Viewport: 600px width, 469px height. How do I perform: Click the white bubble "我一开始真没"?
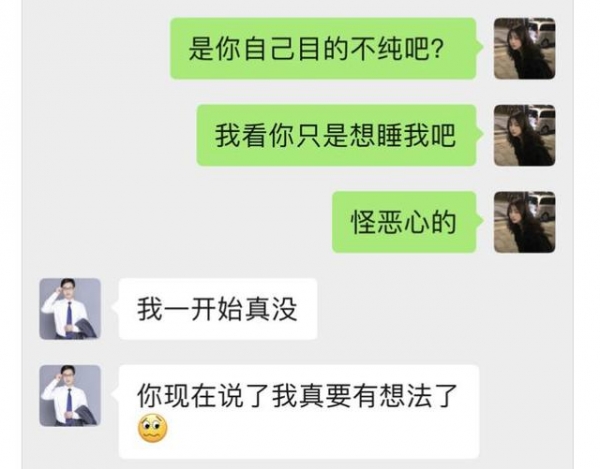(x=218, y=309)
